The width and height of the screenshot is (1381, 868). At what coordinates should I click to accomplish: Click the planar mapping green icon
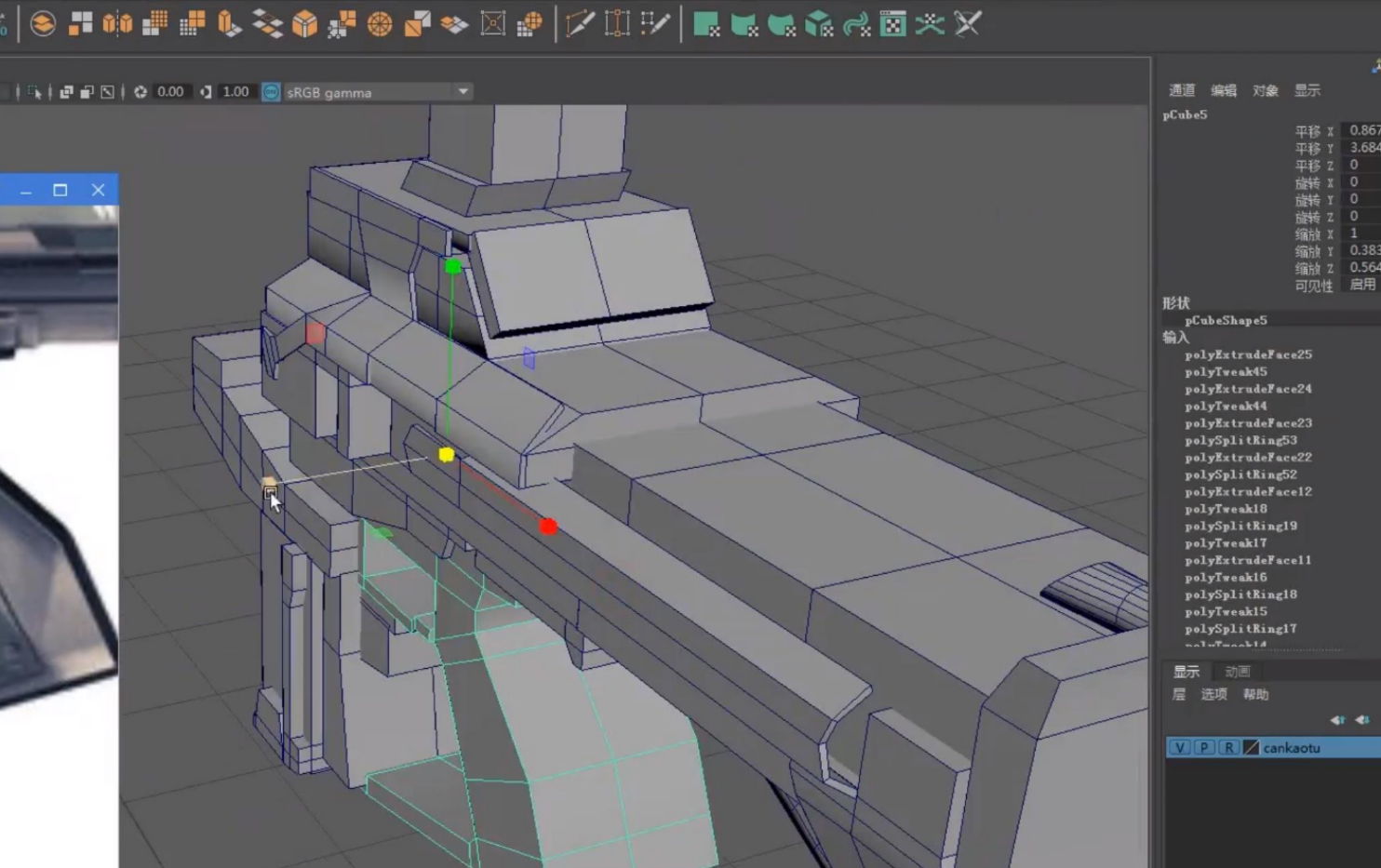[706, 24]
